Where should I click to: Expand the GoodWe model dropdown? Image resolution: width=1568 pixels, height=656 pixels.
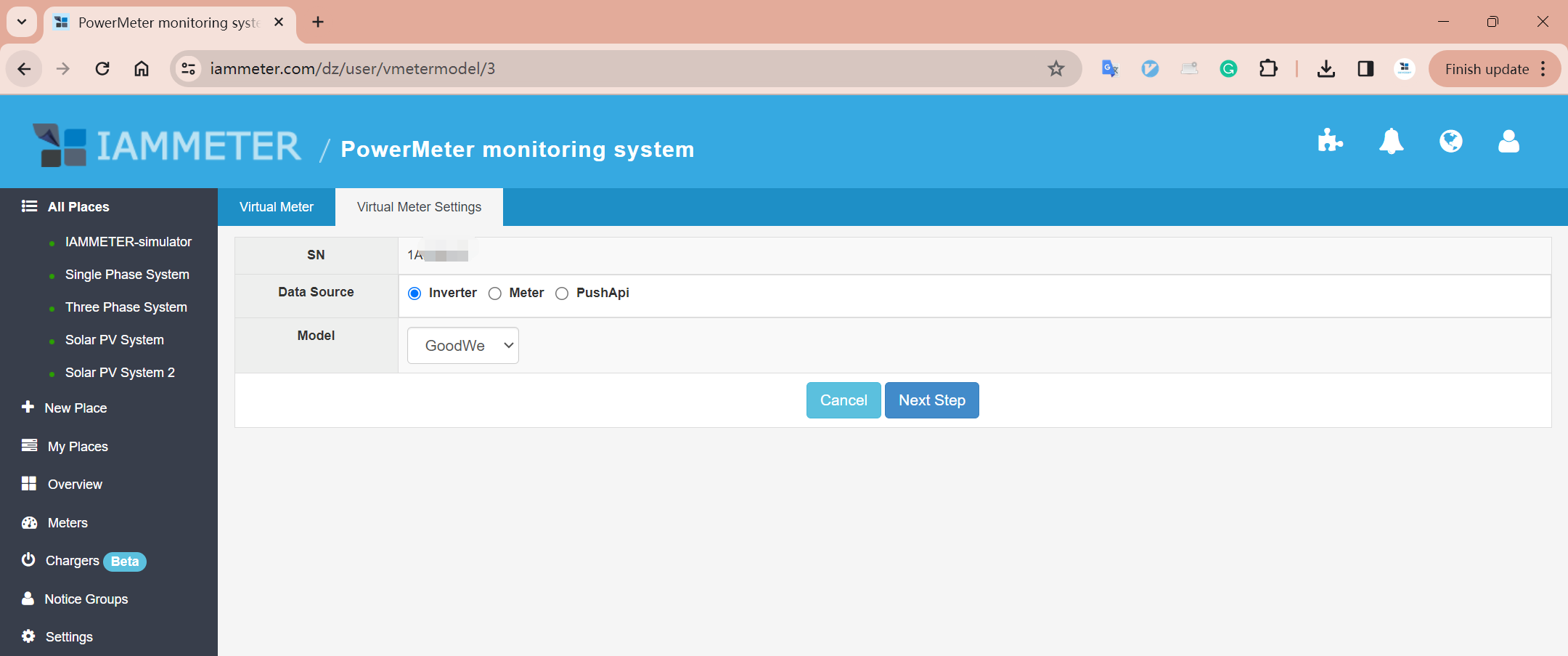pyautogui.click(x=462, y=346)
